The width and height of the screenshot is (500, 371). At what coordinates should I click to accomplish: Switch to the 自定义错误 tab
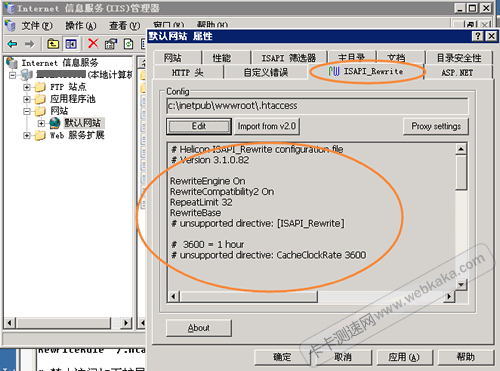[x=265, y=72]
